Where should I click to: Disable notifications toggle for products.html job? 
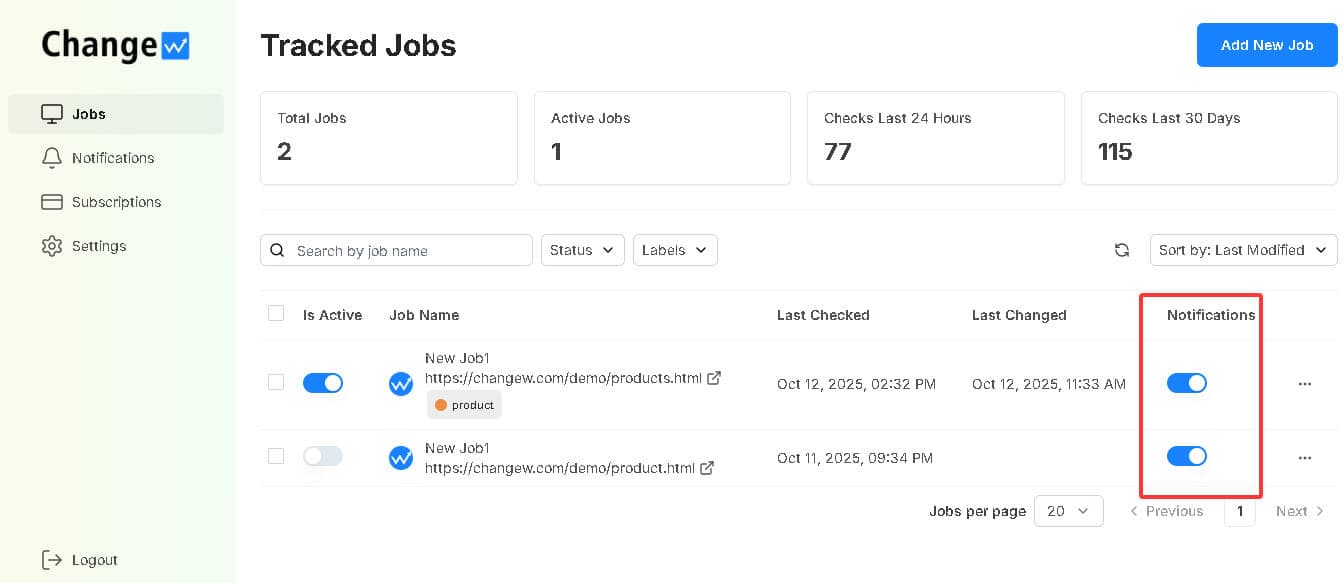tap(1187, 383)
